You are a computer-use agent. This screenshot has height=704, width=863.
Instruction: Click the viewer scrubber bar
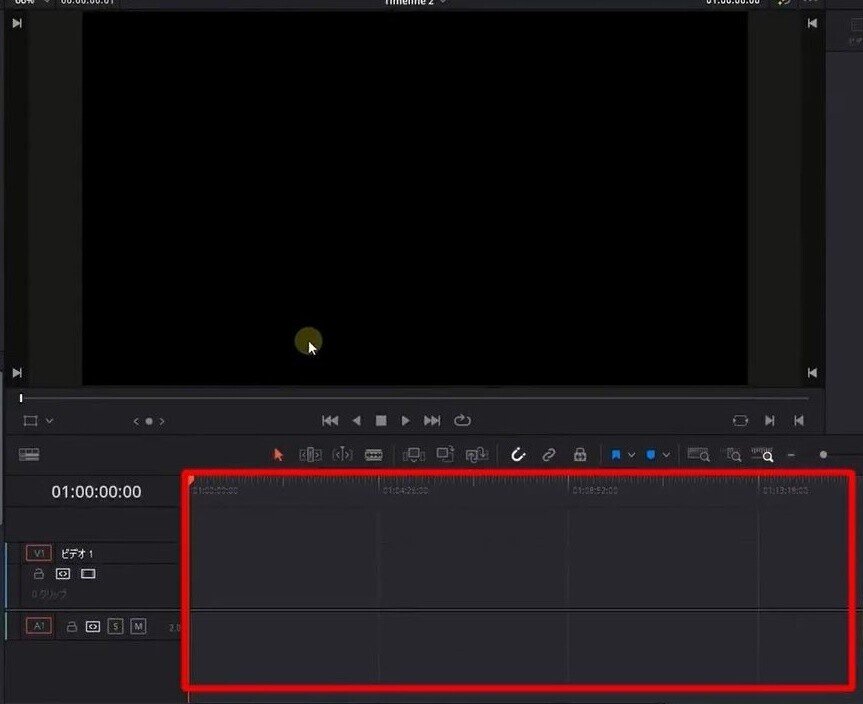414,397
